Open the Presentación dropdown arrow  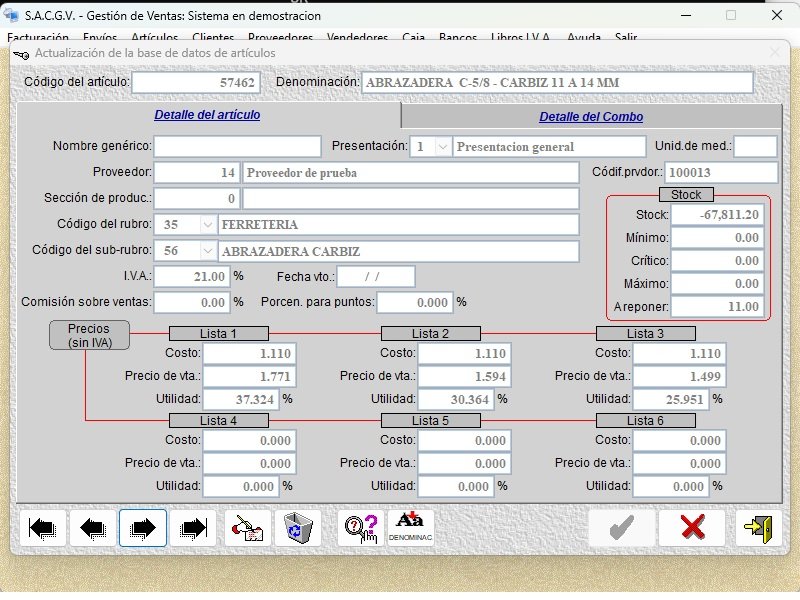pyautogui.click(x=442, y=147)
